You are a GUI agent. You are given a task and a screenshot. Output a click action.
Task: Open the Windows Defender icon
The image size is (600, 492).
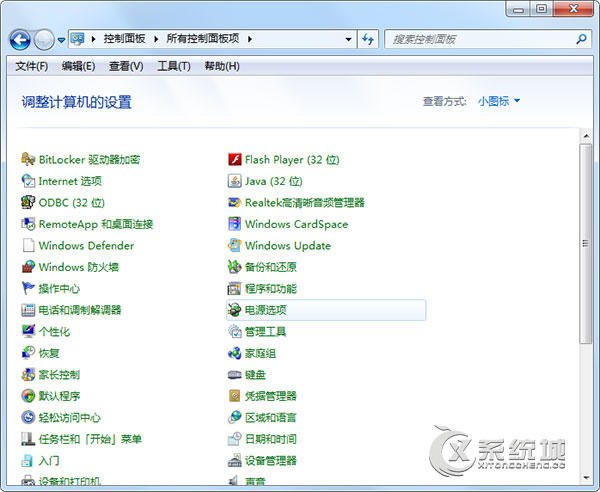pos(28,245)
